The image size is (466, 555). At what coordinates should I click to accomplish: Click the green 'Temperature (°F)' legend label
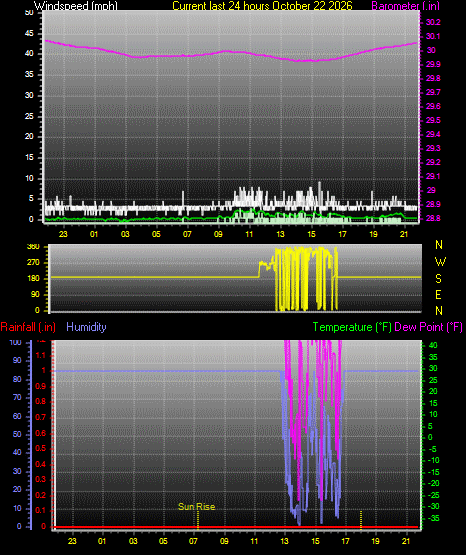click(x=352, y=327)
